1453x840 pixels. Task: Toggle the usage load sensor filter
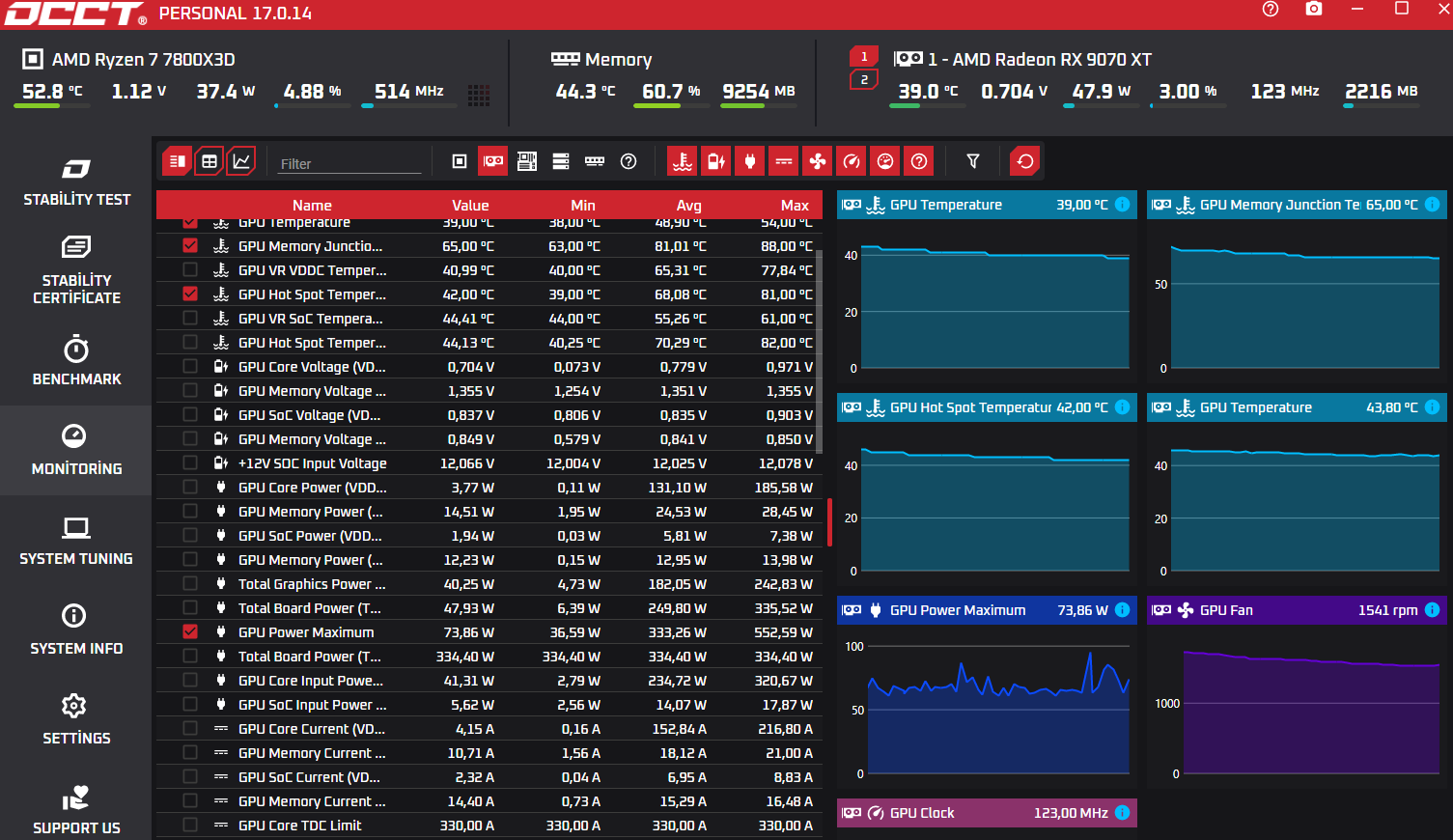(x=885, y=161)
